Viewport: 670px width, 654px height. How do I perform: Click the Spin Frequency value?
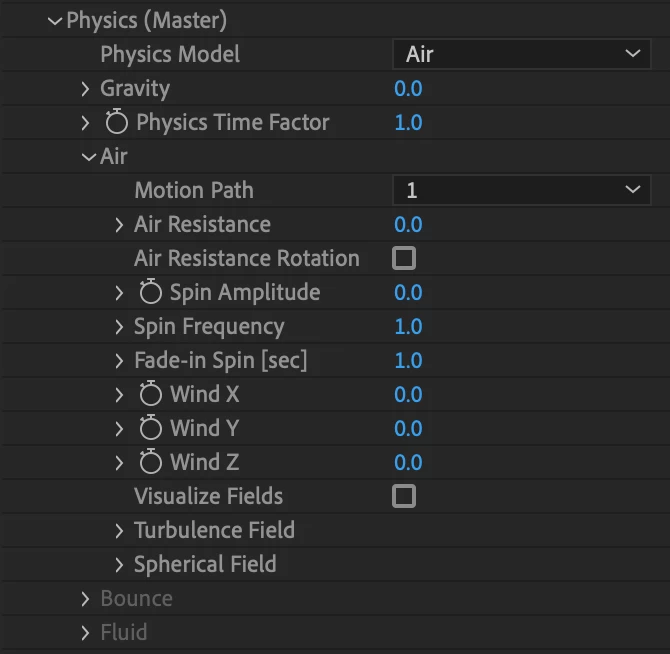point(408,327)
